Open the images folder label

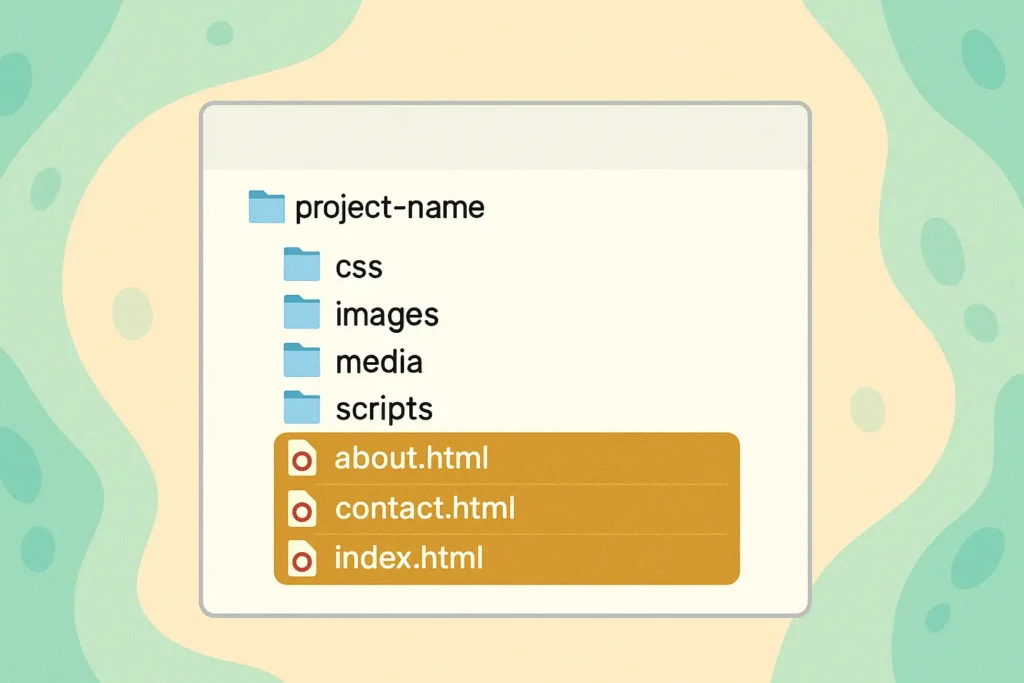pos(387,315)
